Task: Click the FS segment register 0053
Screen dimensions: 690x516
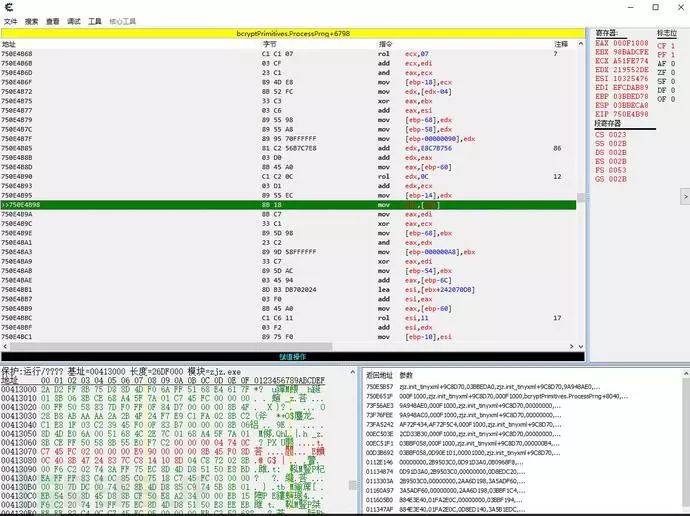Action: [x=610, y=170]
